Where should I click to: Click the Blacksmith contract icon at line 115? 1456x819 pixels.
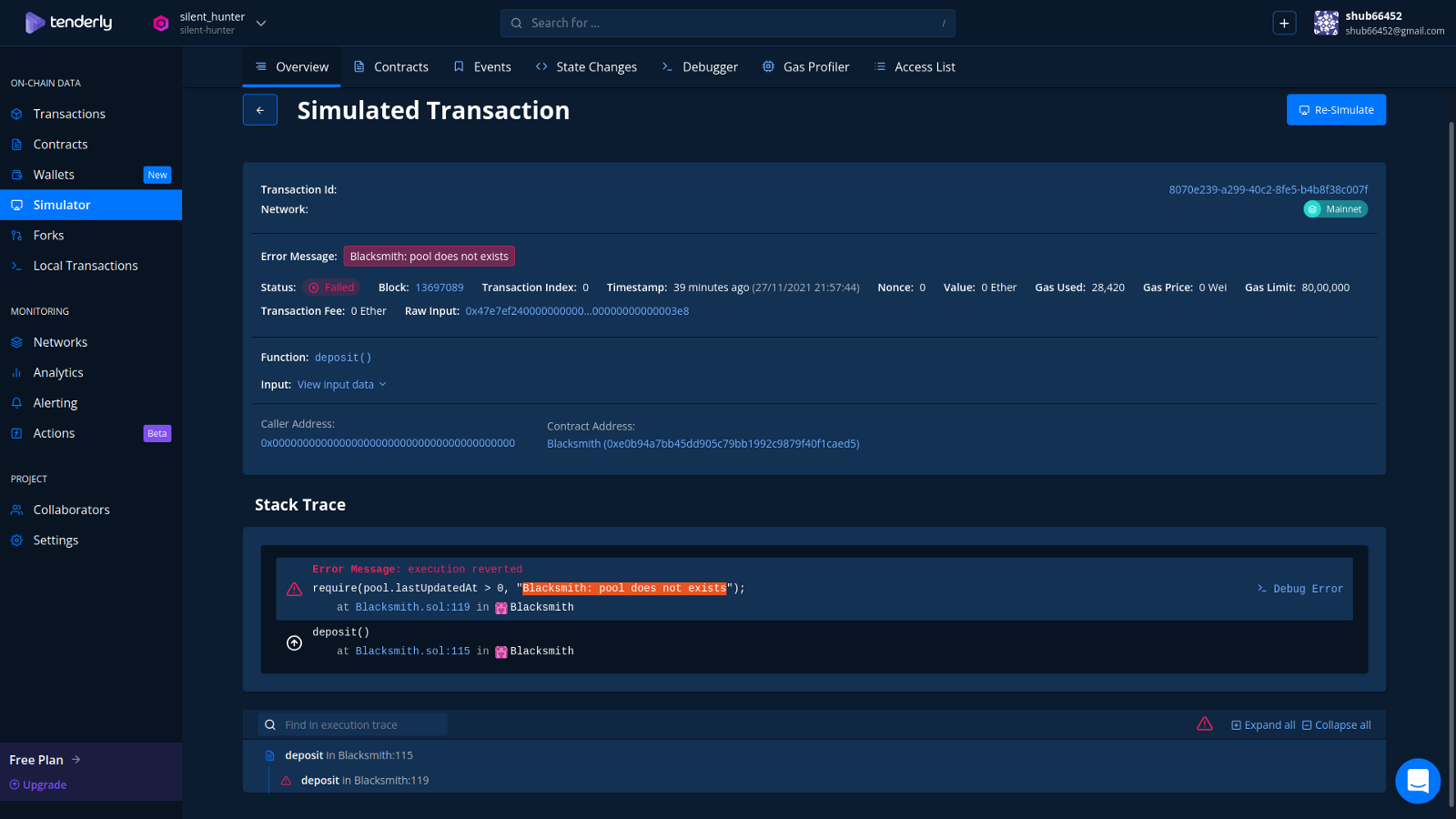pyautogui.click(x=500, y=652)
